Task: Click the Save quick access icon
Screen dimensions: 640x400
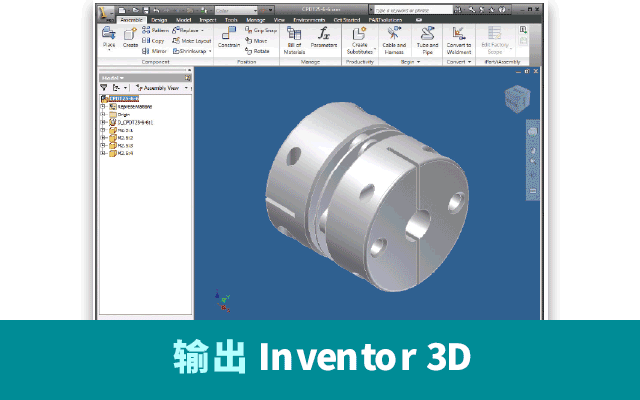Action: click(146, 10)
